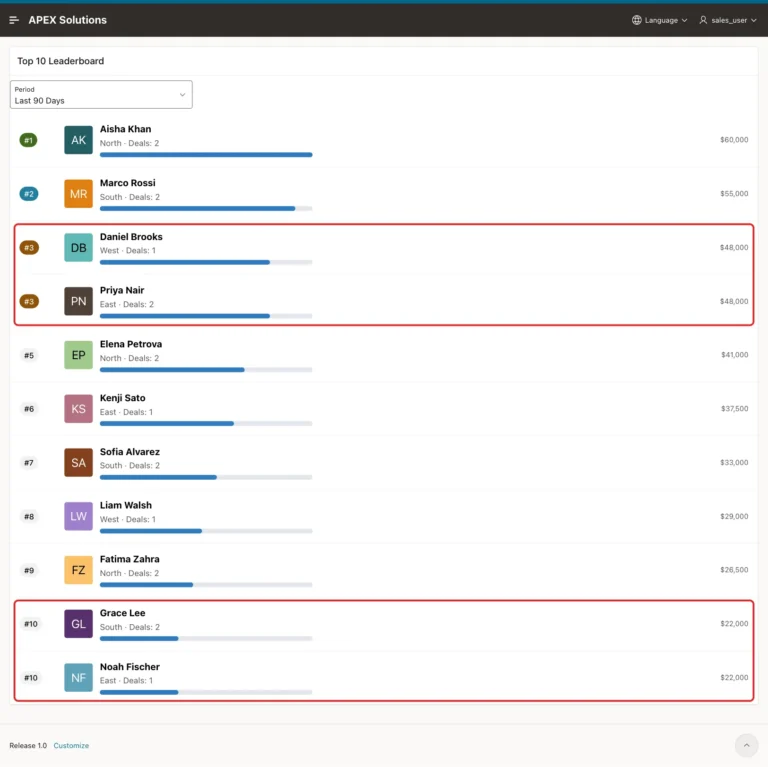Click Sofia Alvarez's SA avatar
Image resolution: width=768 pixels, height=767 pixels.
[78, 463]
